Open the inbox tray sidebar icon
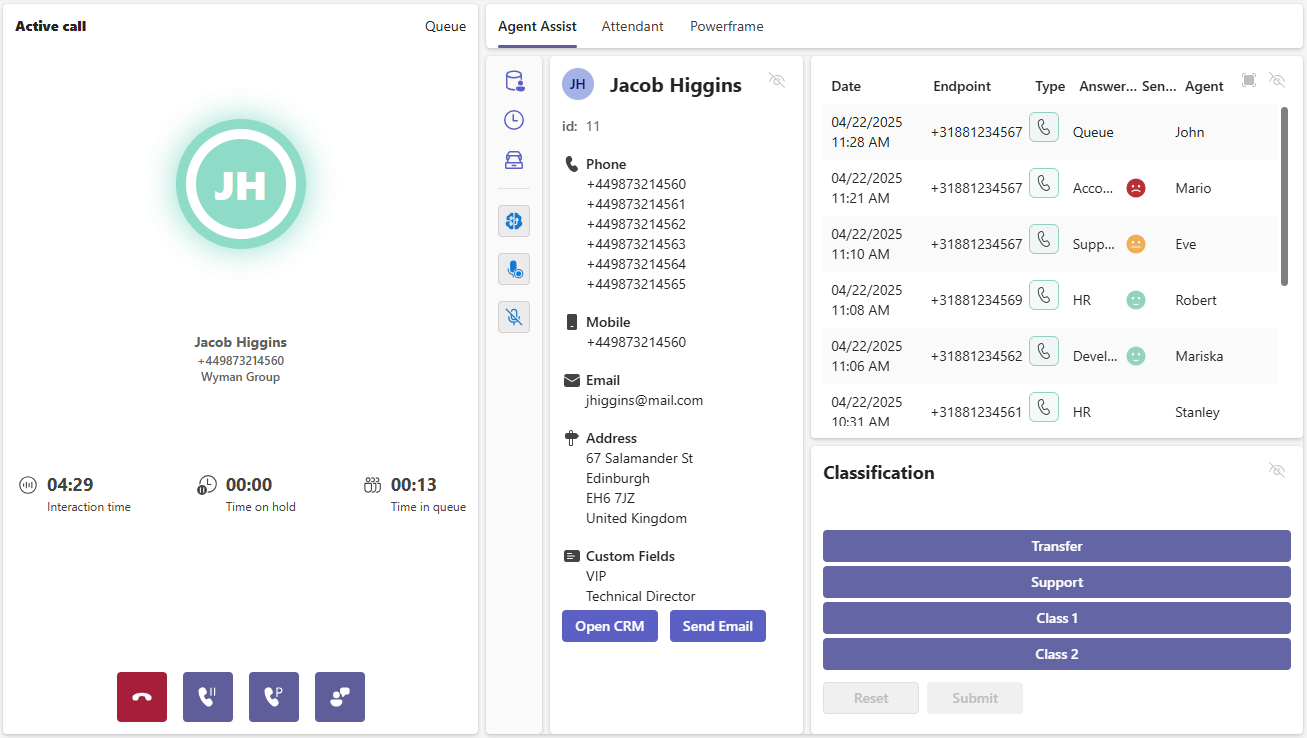 (x=514, y=160)
